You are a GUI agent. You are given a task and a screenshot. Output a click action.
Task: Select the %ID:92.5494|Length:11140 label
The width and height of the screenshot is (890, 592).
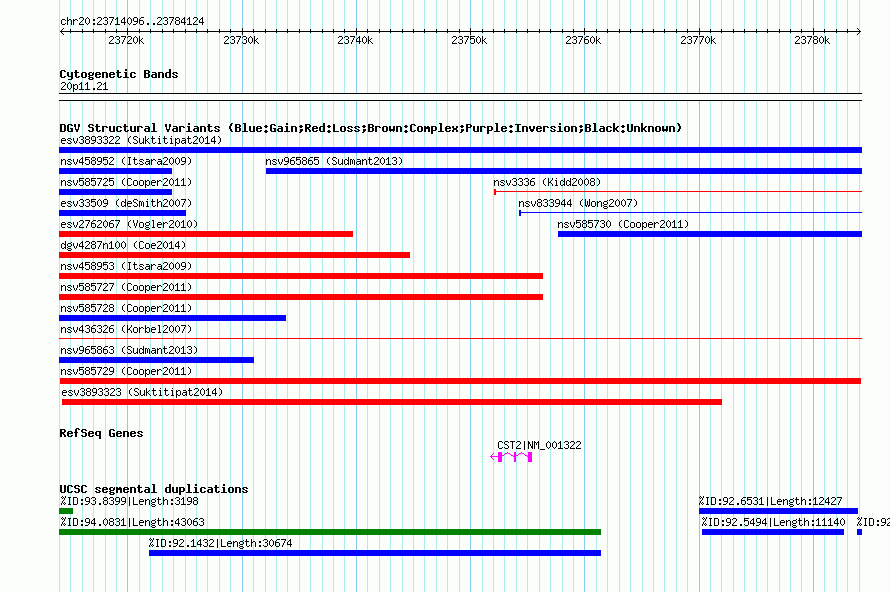pyautogui.click(x=773, y=522)
